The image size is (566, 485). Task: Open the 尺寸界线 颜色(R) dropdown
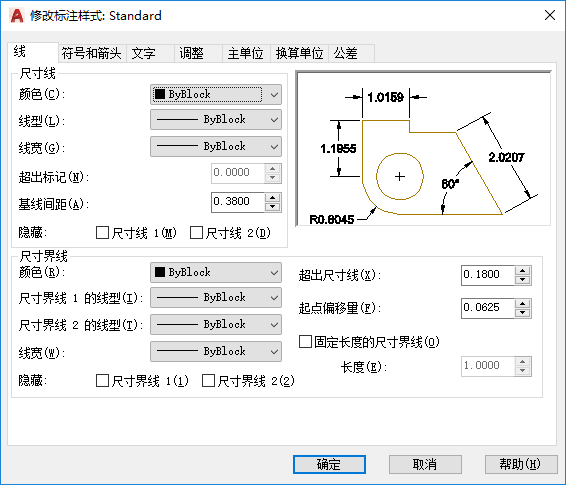(216, 272)
